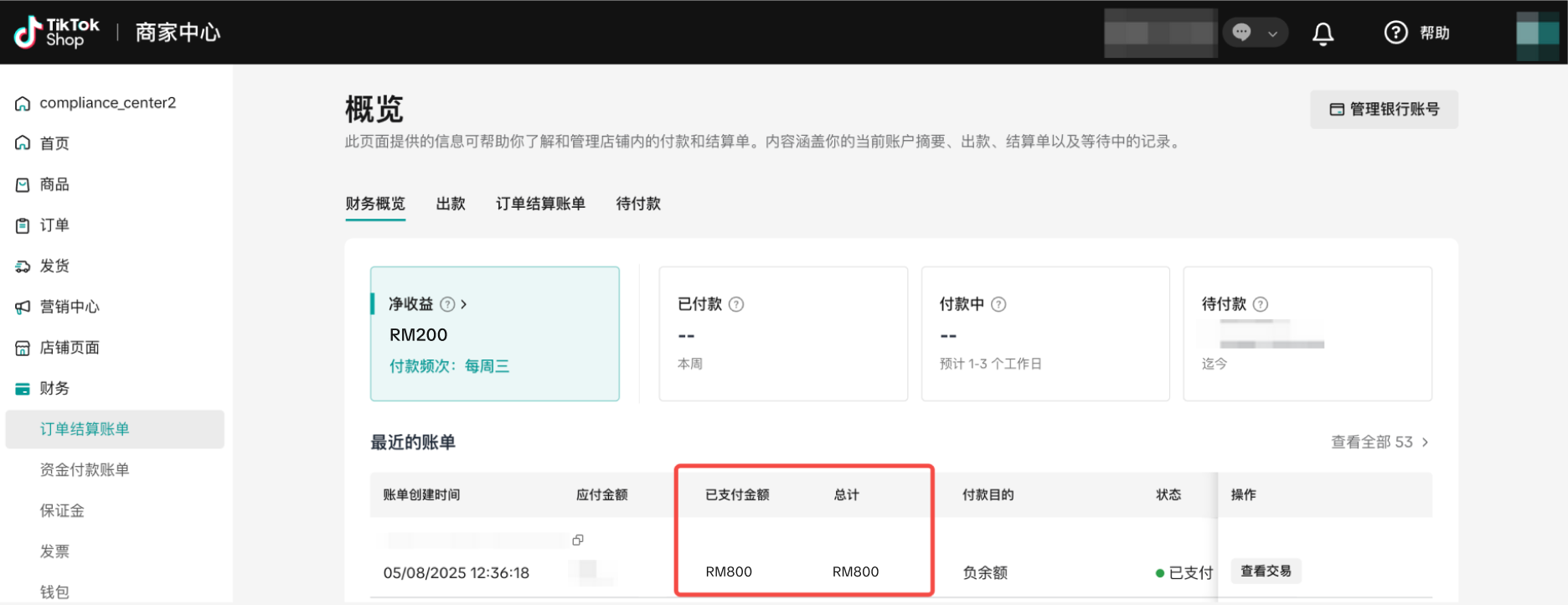Click the 管理银行账号 button
Image resolution: width=1568 pixels, height=605 pixels.
pos(1384,110)
